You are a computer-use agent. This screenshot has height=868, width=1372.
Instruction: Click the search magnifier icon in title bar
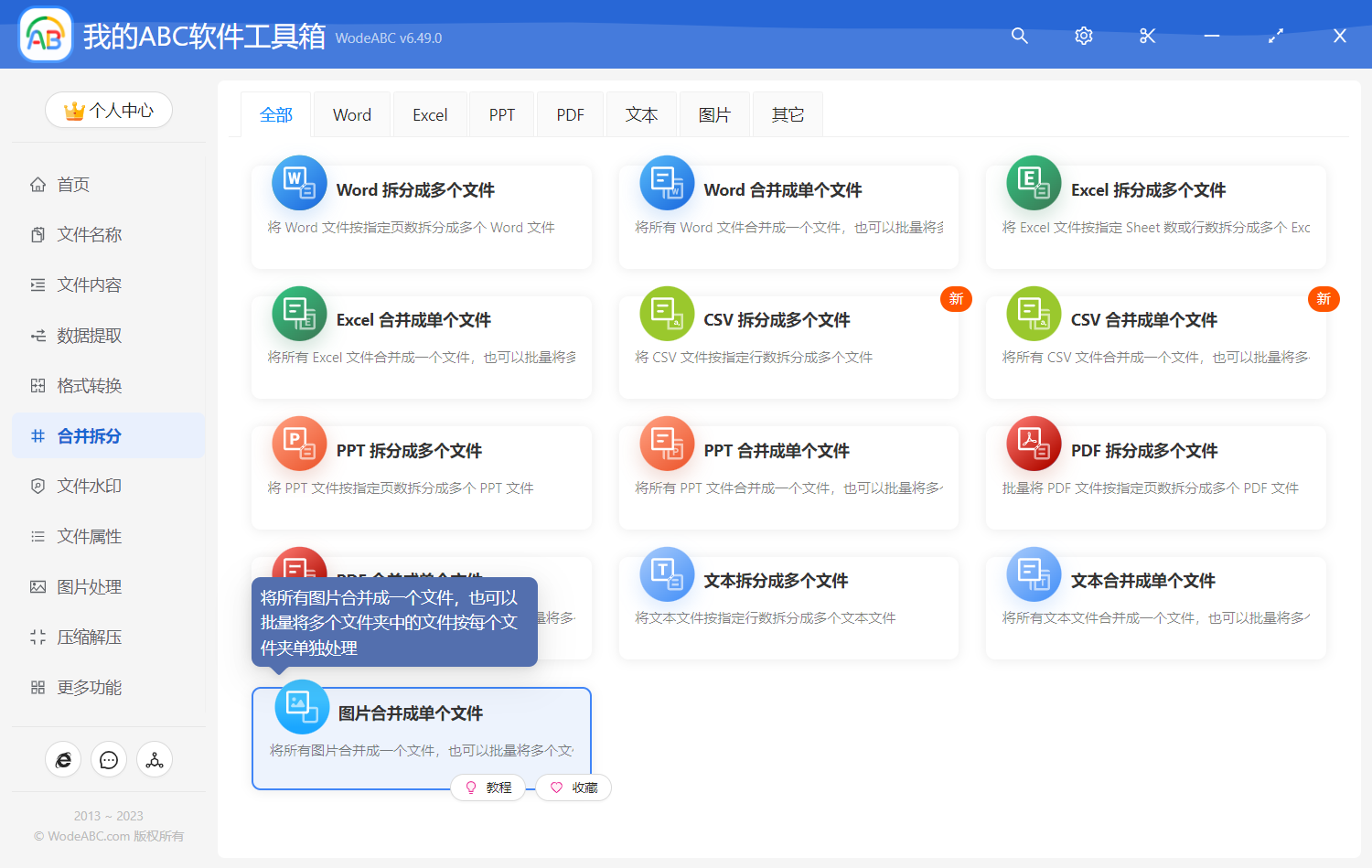click(x=1019, y=36)
